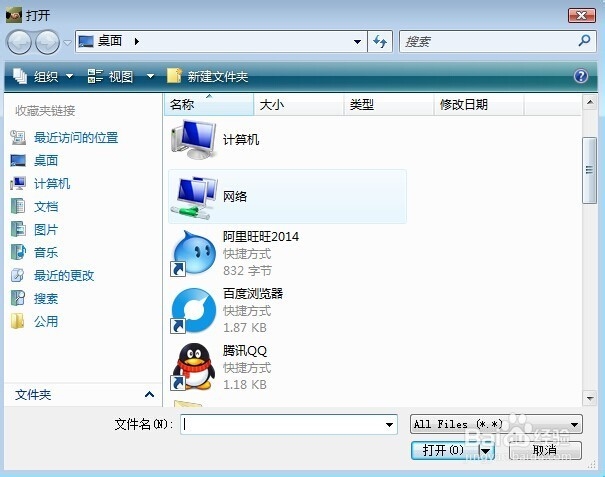This screenshot has width=605, height=477.
Task: Select the 网络 network icon in file list
Action: (194, 198)
